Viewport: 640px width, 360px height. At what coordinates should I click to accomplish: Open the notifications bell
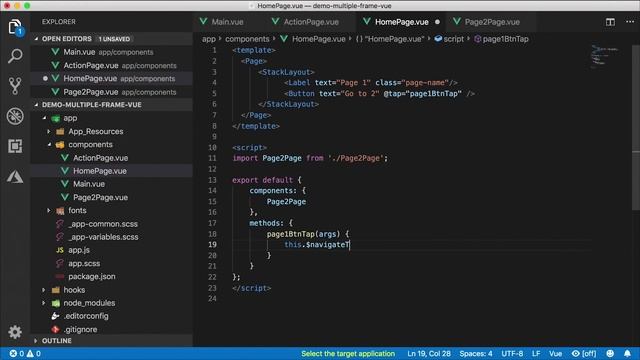coord(627,353)
